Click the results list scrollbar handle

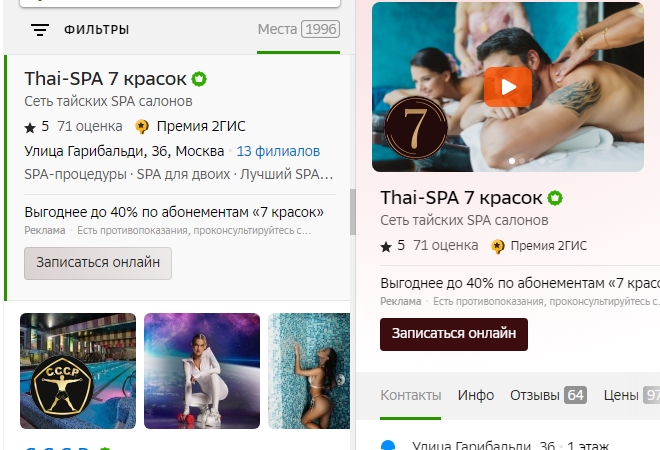(x=353, y=212)
